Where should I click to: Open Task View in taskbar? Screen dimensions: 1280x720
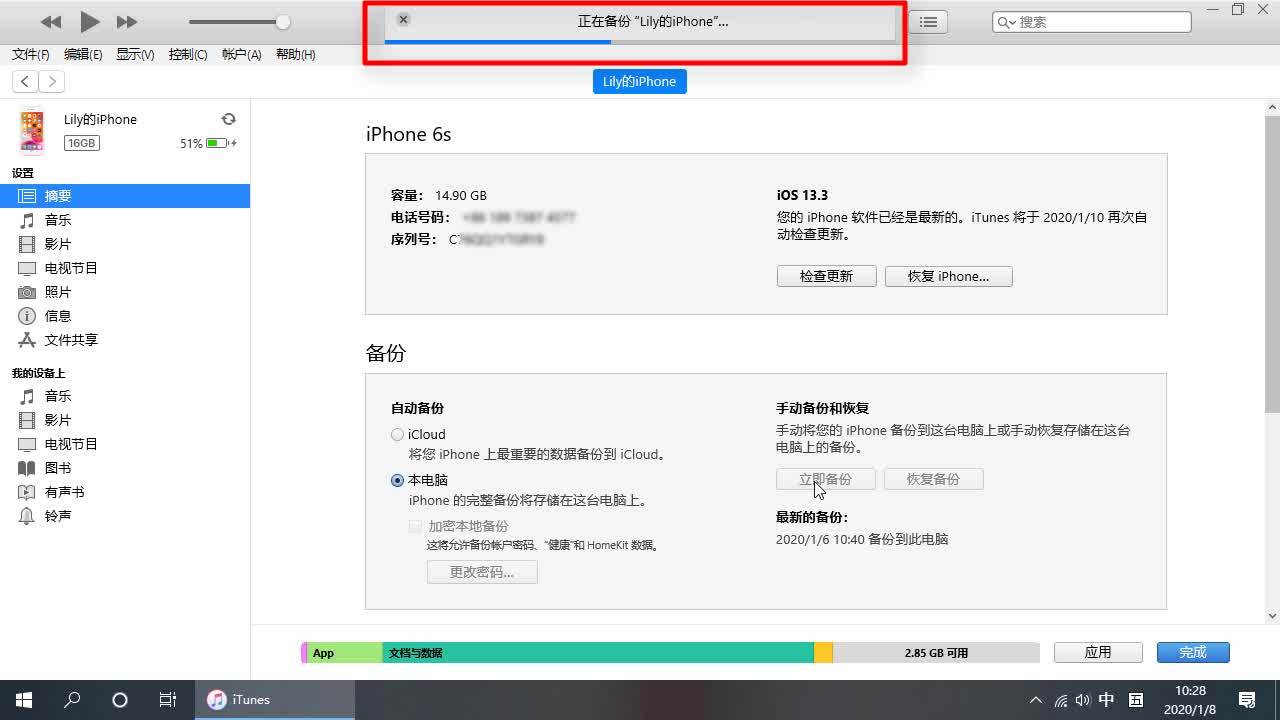tap(168, 700)
